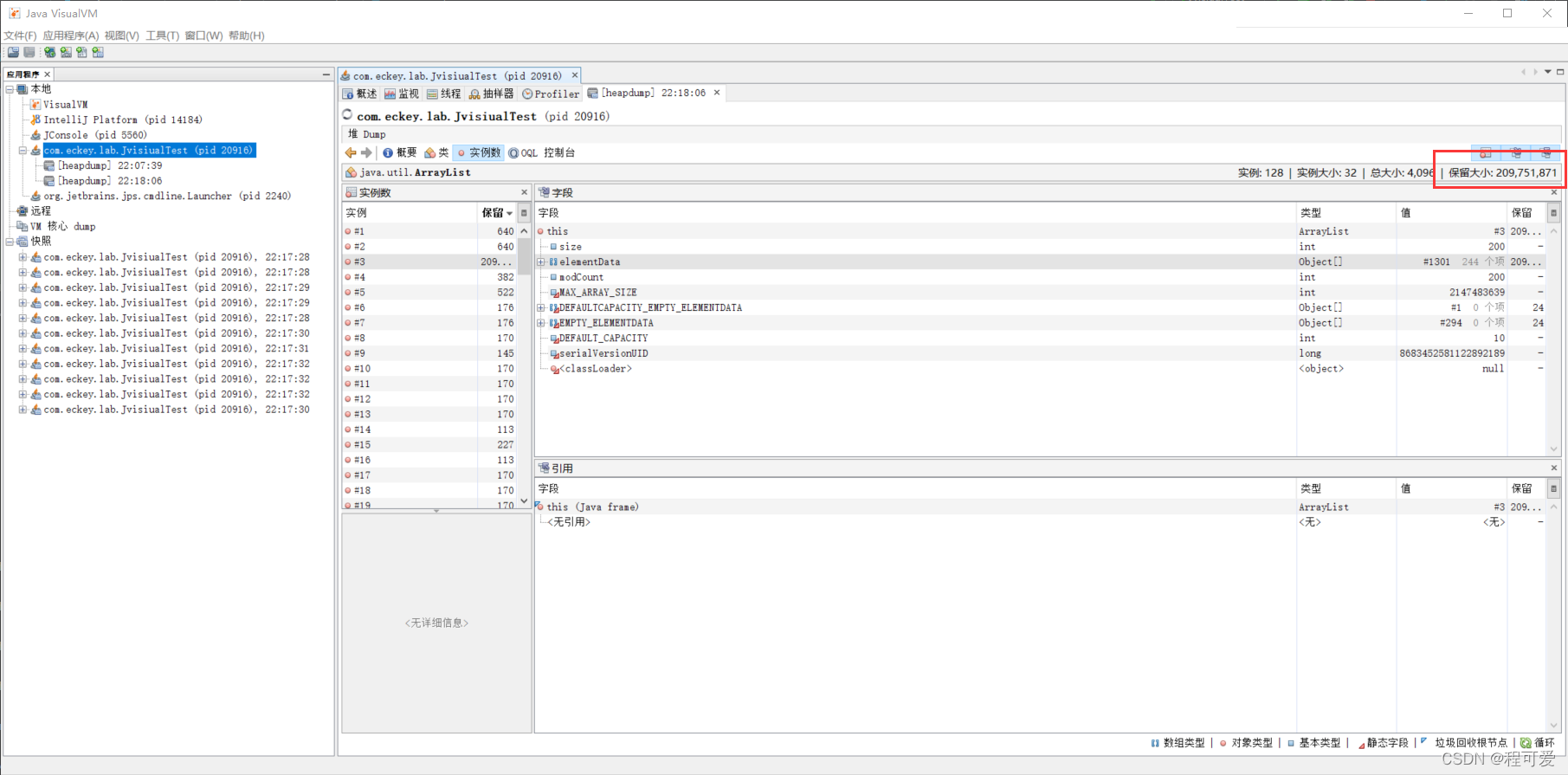Click the Load snapshot icon in main toolbar
1568x775 pixels.
pos(13,52)
